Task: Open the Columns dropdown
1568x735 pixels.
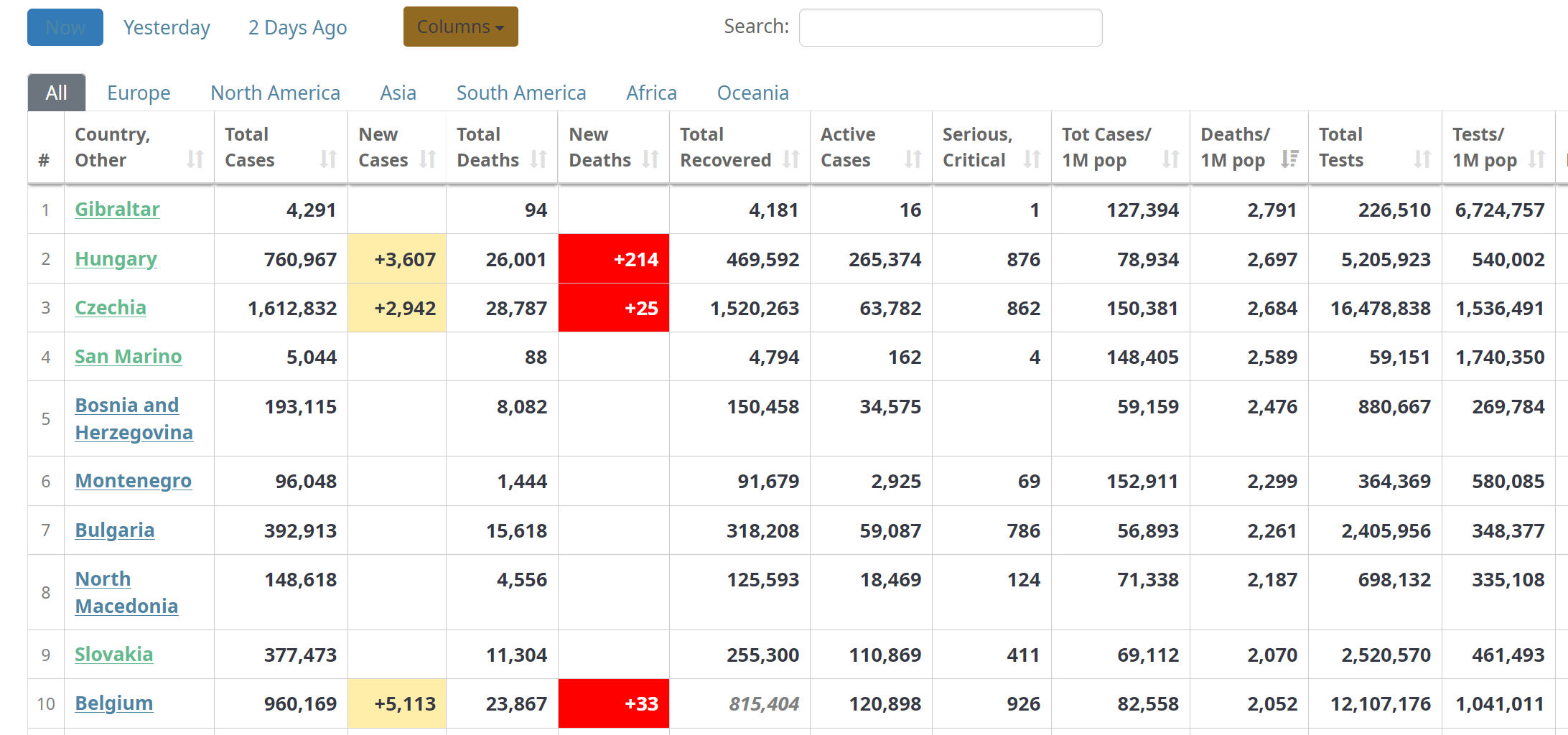Action: pyautogui.click(x=460, y=27)
